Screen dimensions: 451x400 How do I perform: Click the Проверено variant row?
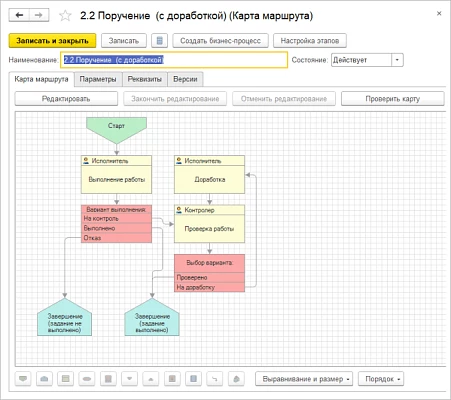point(209,277)
